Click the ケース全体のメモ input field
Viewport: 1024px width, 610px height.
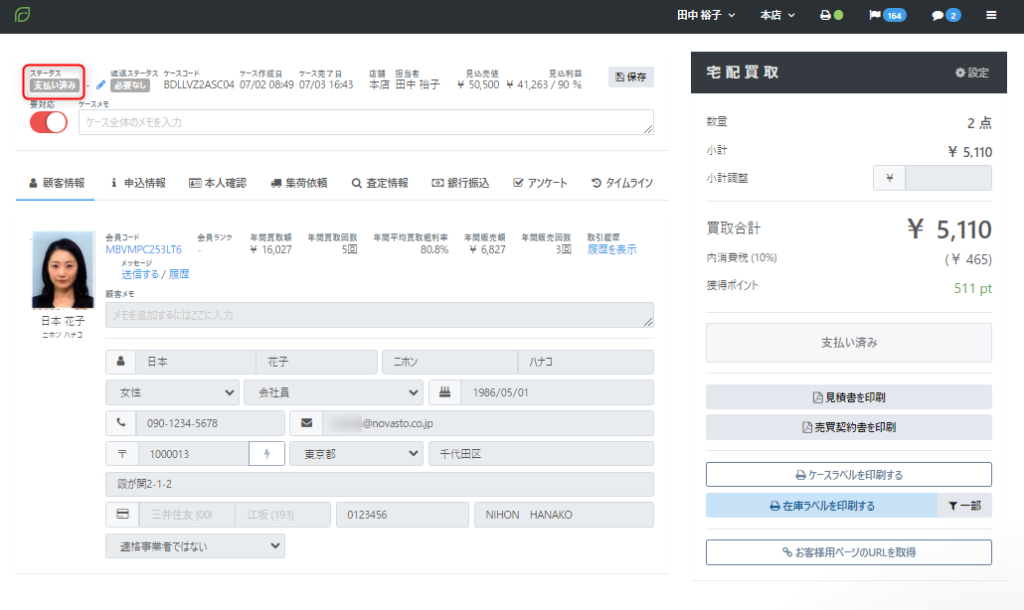tap(366, 122)
